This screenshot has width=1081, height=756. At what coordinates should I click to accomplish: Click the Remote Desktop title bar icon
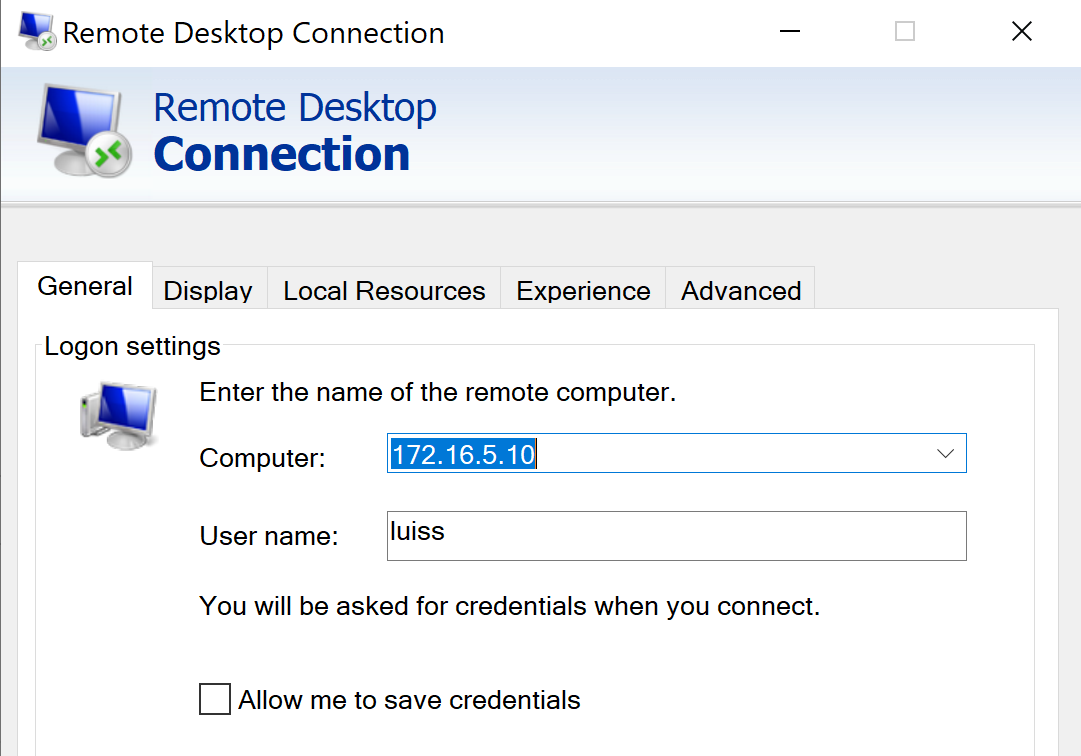(x=37, y=32)
